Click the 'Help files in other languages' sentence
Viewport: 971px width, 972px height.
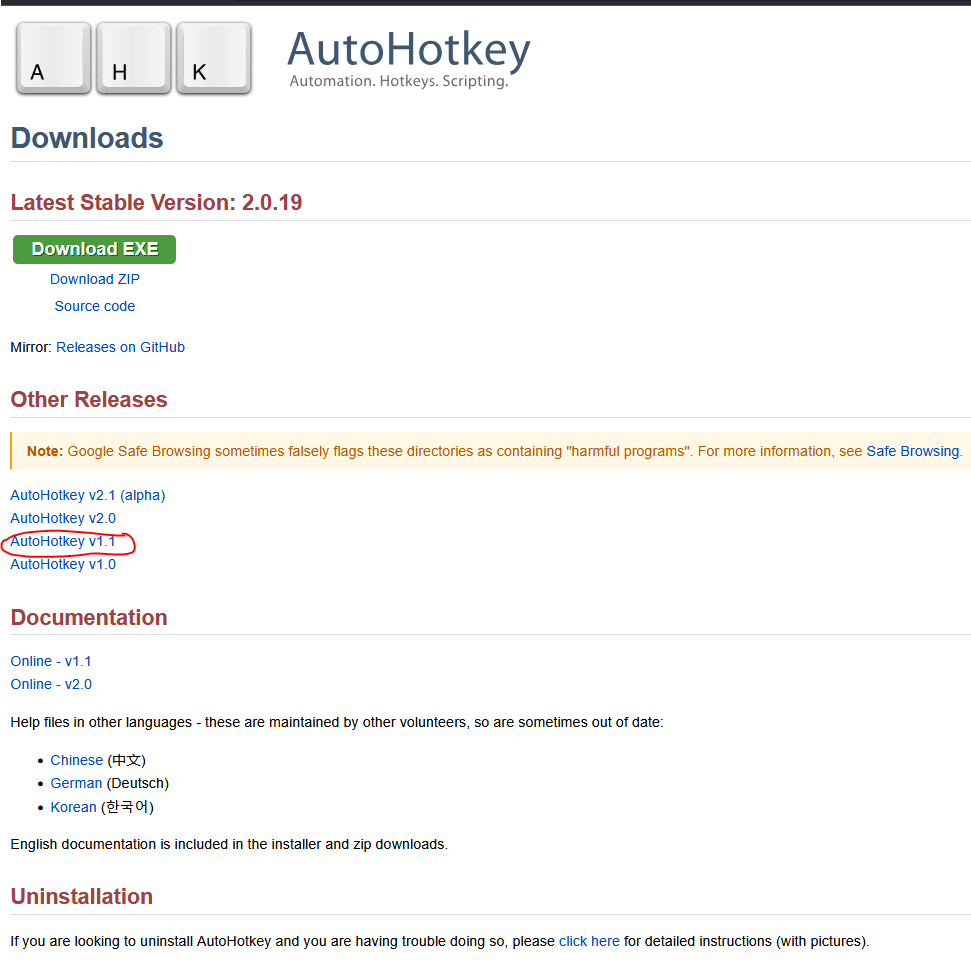[337, 722]
